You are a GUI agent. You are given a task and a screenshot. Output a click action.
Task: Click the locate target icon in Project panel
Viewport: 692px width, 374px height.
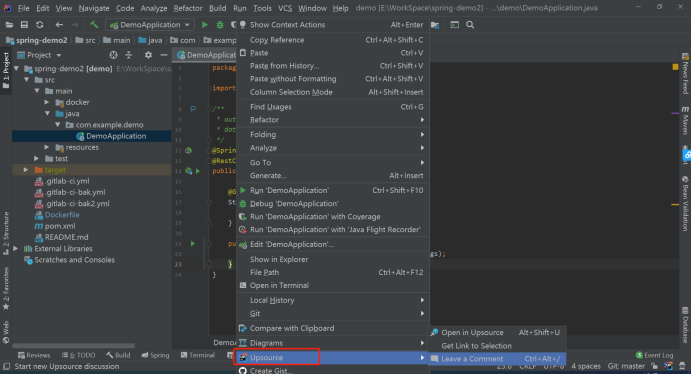point(113,55)
